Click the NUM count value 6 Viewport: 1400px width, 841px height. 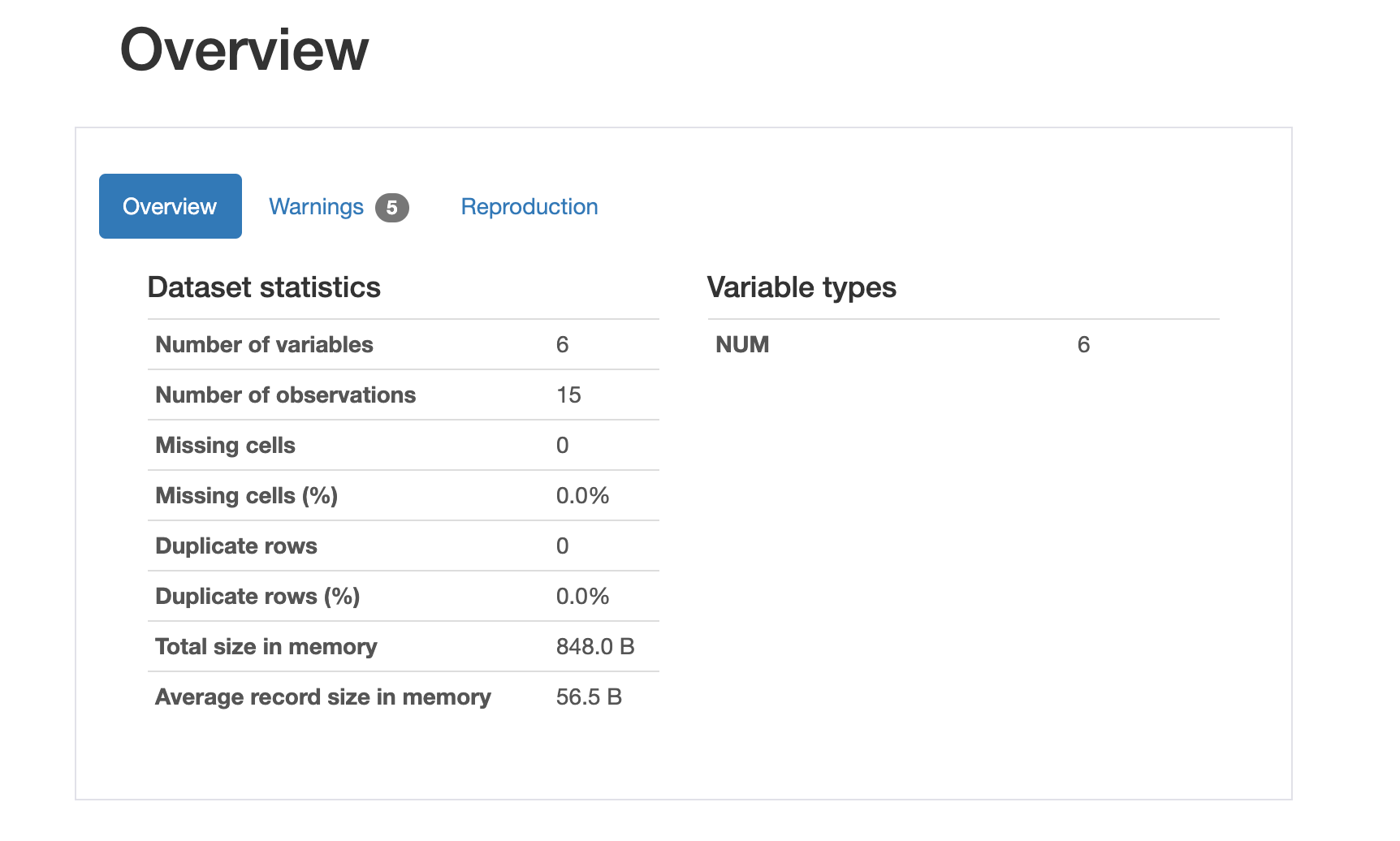[1083, 344]
